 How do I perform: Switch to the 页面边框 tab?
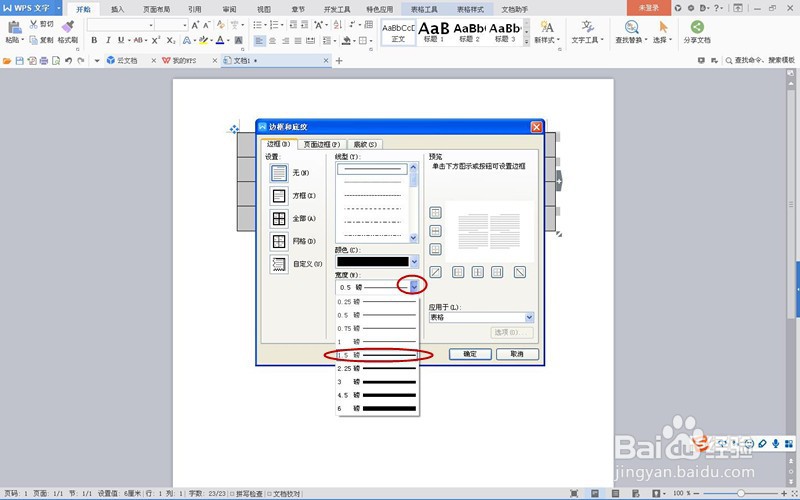321,144
